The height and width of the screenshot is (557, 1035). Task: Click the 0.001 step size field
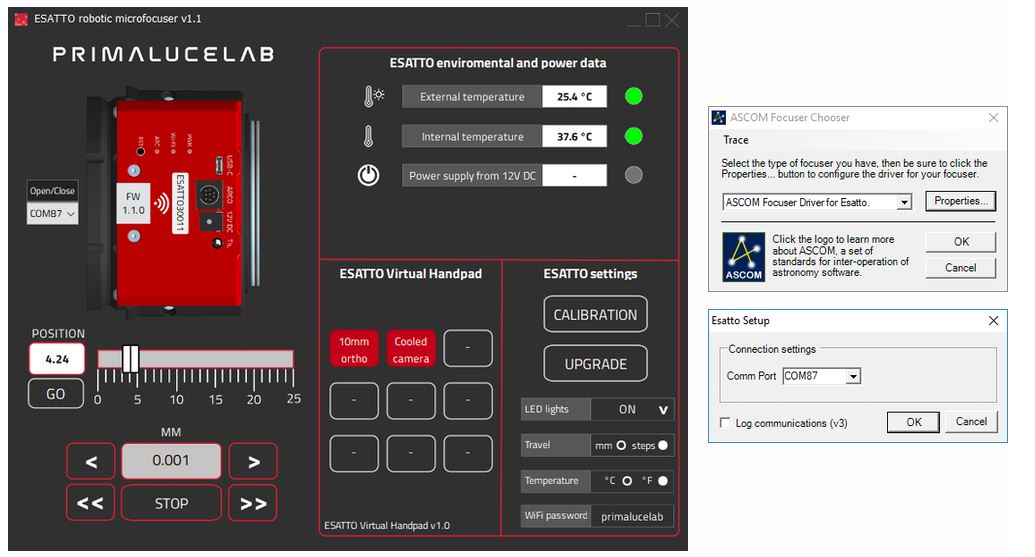pyautogui.click(x=172, y=461)
